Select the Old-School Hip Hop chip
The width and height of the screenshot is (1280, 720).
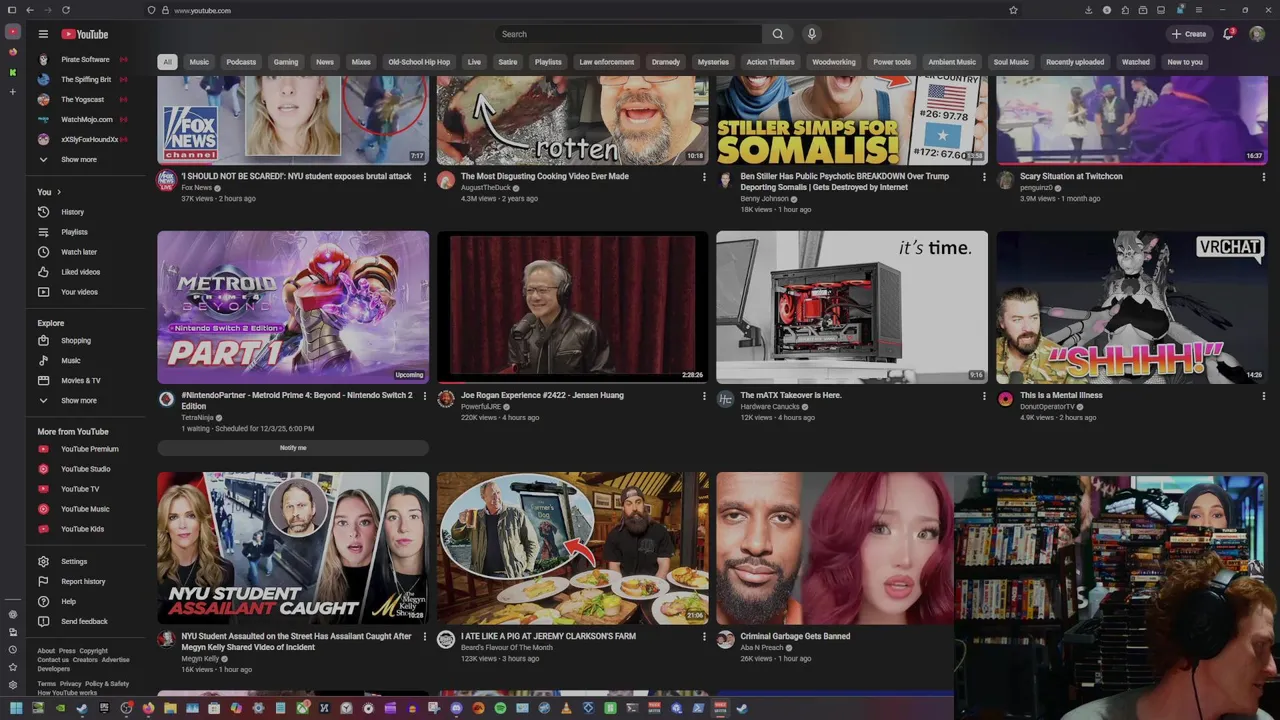click(419, 62)
